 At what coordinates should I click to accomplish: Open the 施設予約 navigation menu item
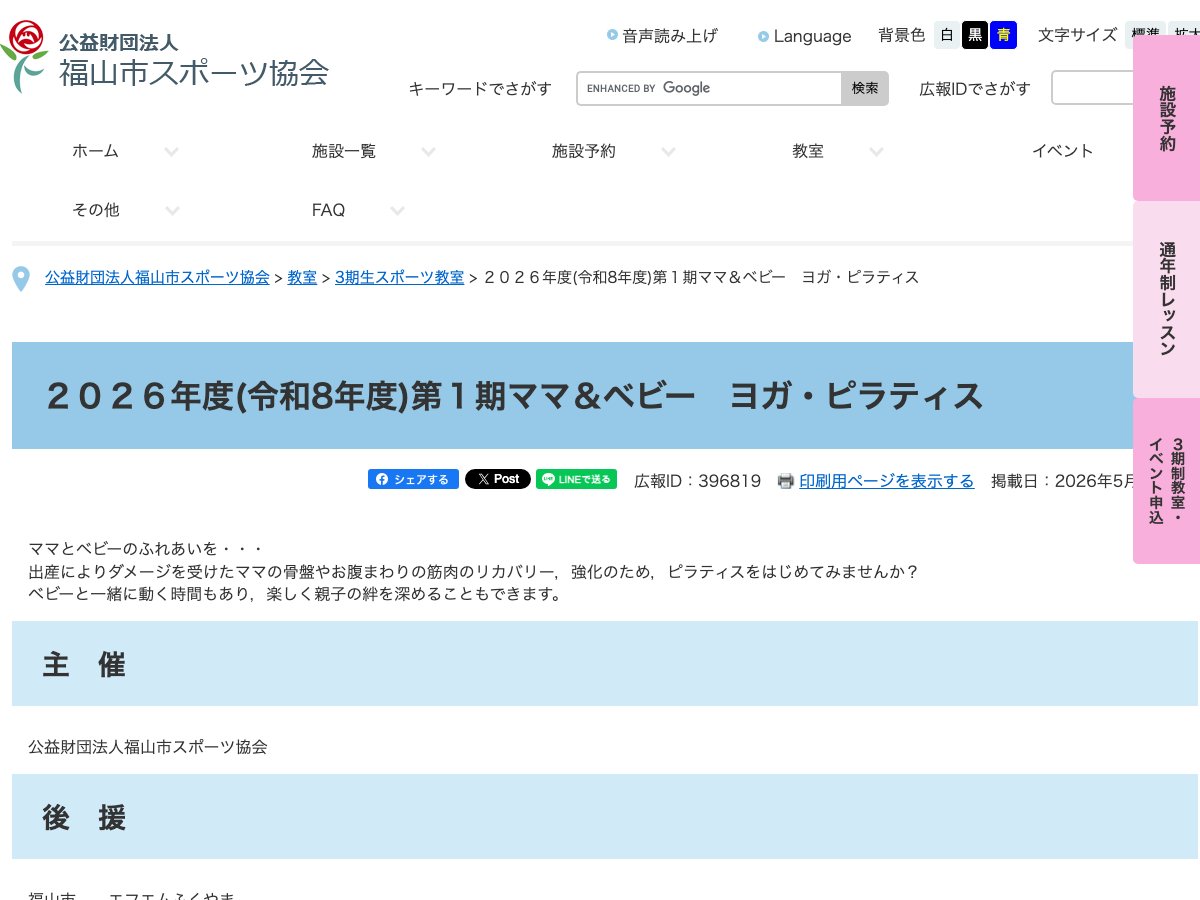coord(584,151)
